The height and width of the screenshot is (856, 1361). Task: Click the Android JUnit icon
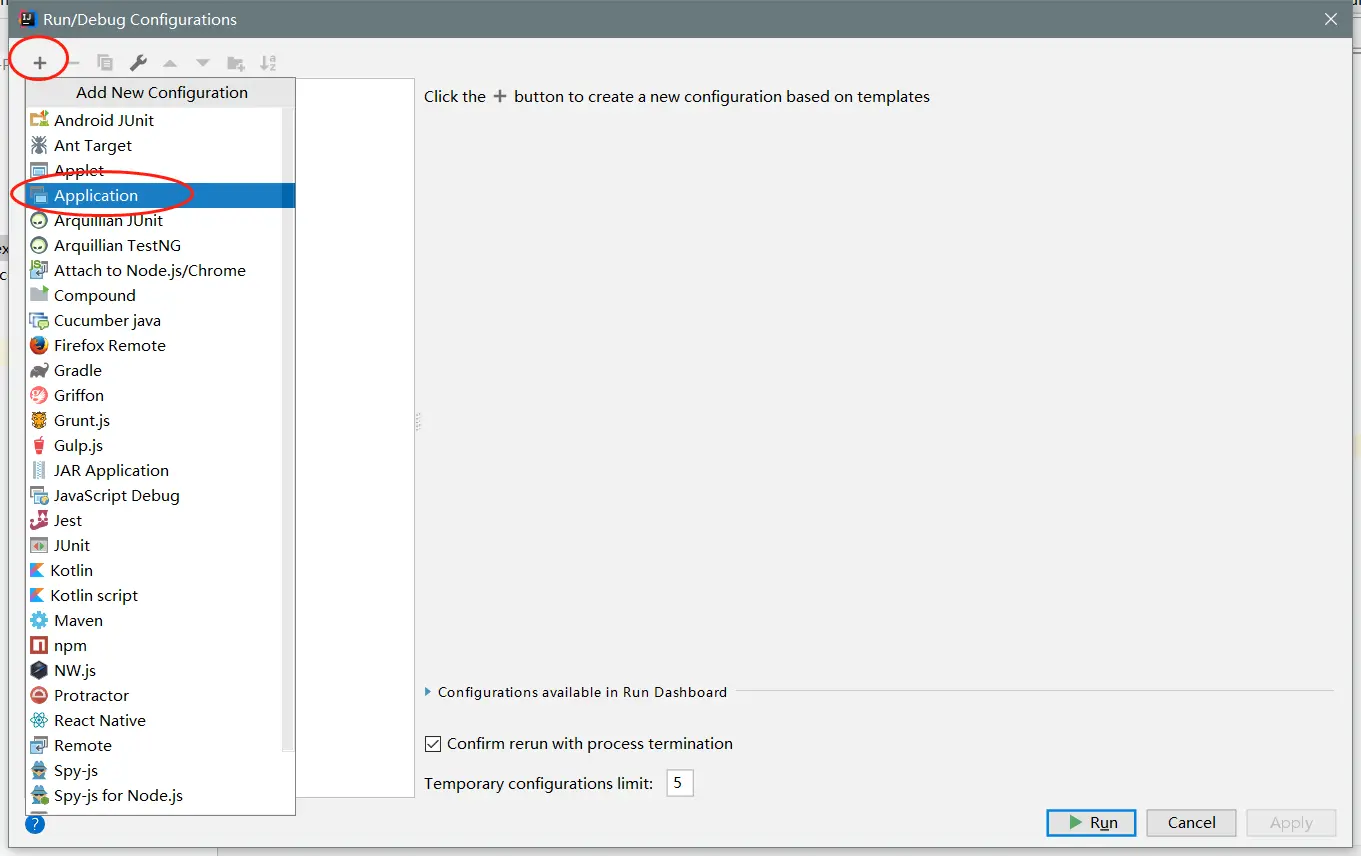tap(39, 120)
